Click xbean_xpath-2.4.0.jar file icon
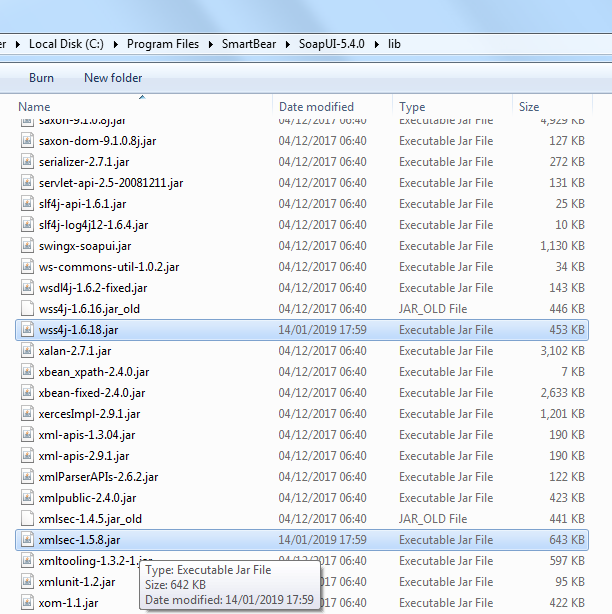Image resolution: width=612 pixels, height=614 pixels. coord(27,371)
